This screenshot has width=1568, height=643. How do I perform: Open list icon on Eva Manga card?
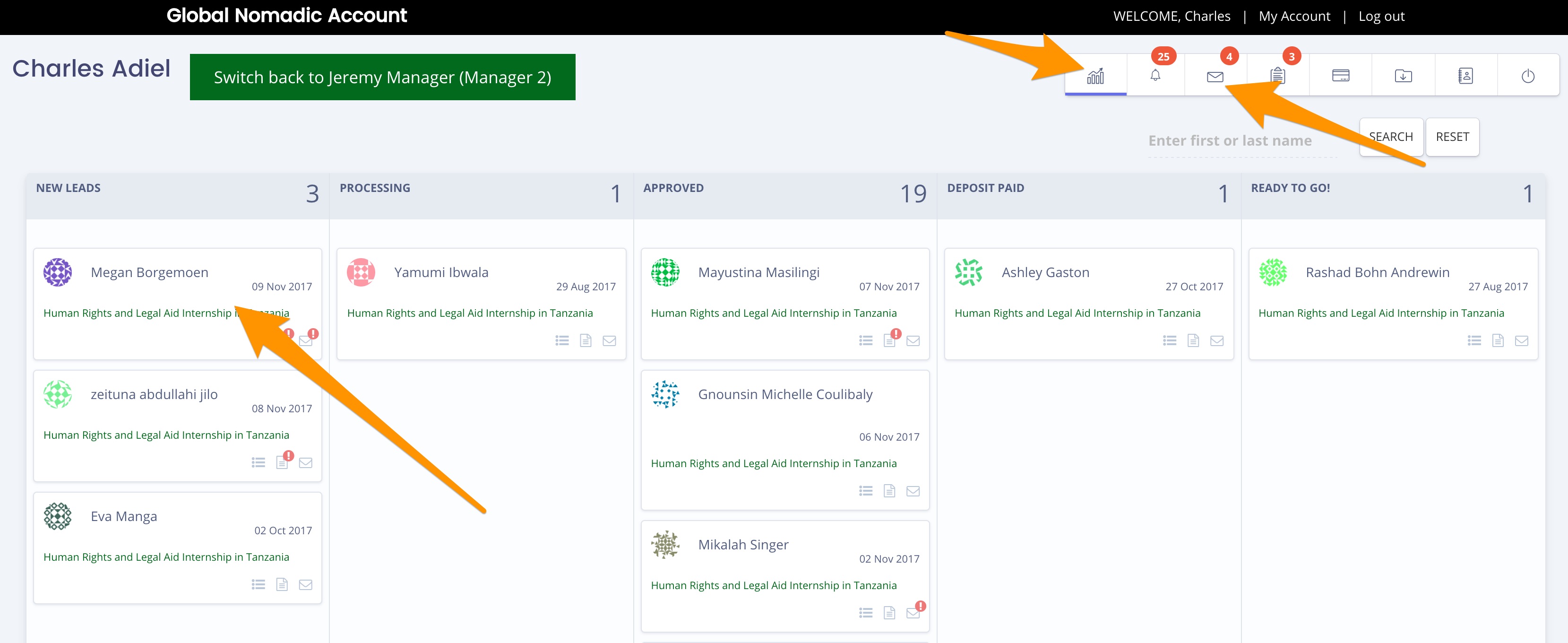[258, 585]
